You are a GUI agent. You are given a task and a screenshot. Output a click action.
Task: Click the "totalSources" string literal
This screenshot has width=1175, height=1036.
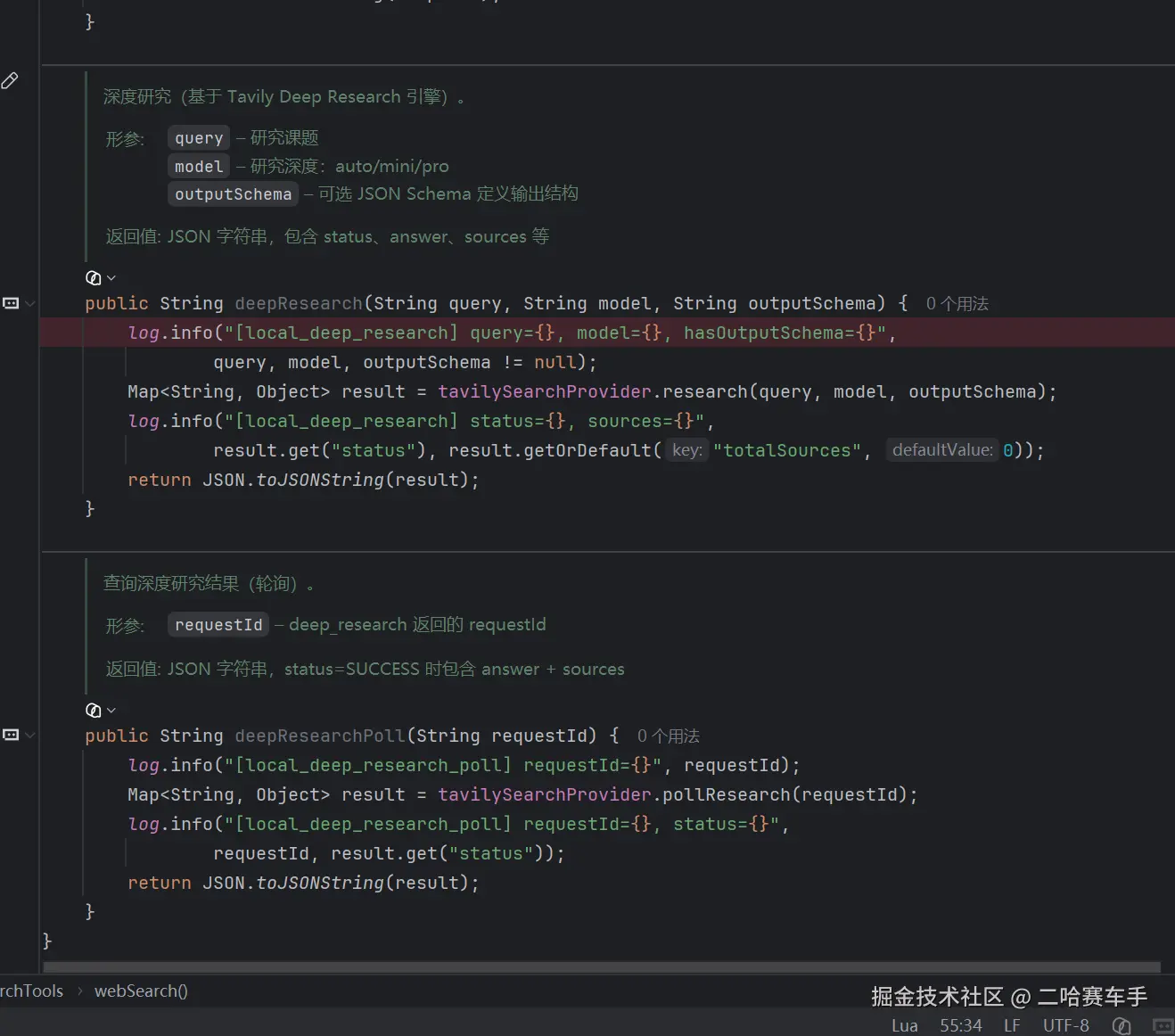787,450
